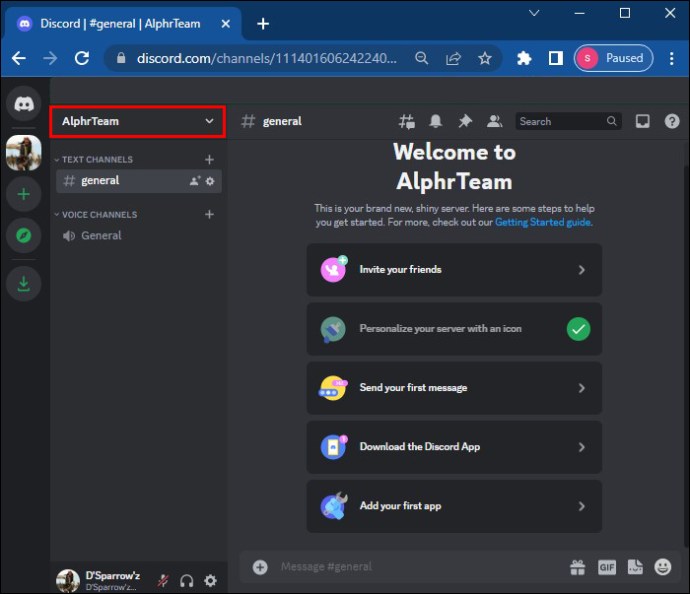Open the Paused profile button

tap(613, 58)
